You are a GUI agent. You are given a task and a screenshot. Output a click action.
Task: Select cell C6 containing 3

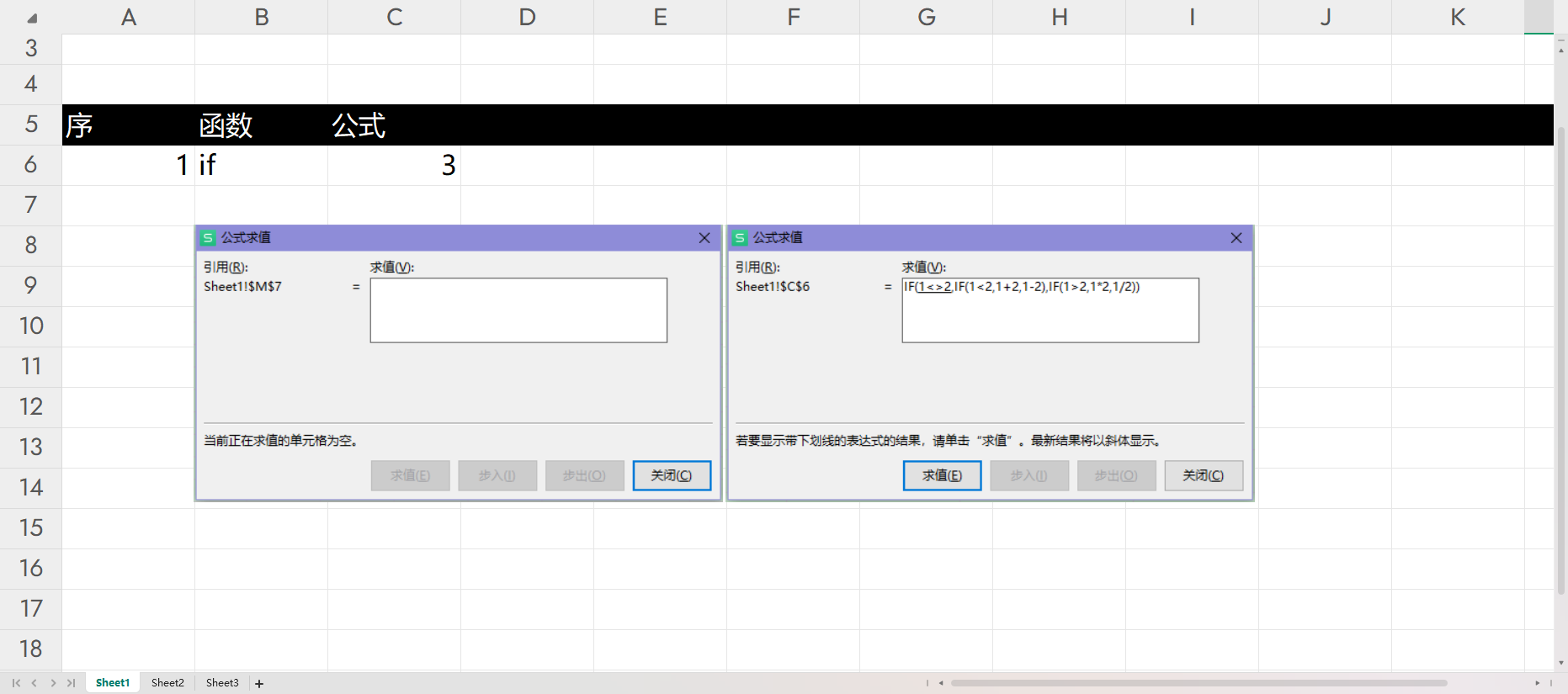(394, 165)
